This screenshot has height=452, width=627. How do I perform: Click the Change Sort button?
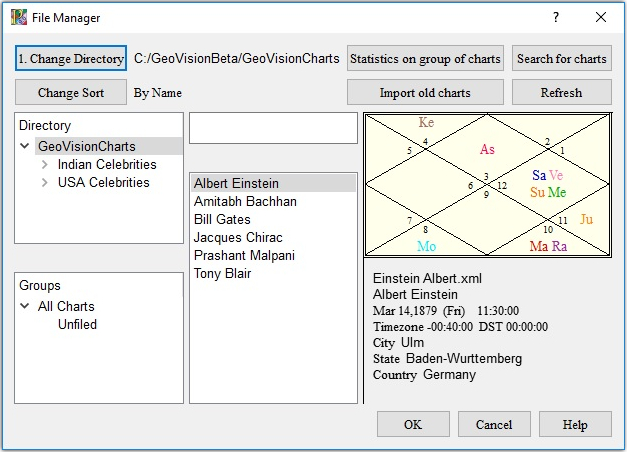coord(71,93)
